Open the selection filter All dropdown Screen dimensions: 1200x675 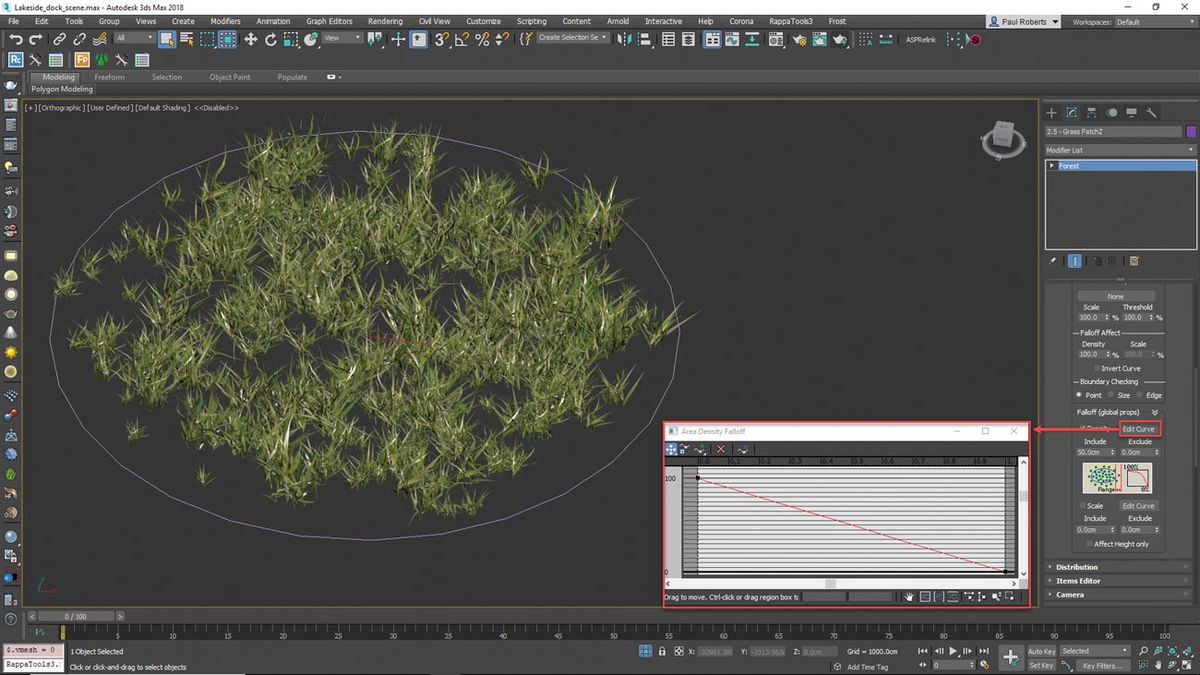133,38
